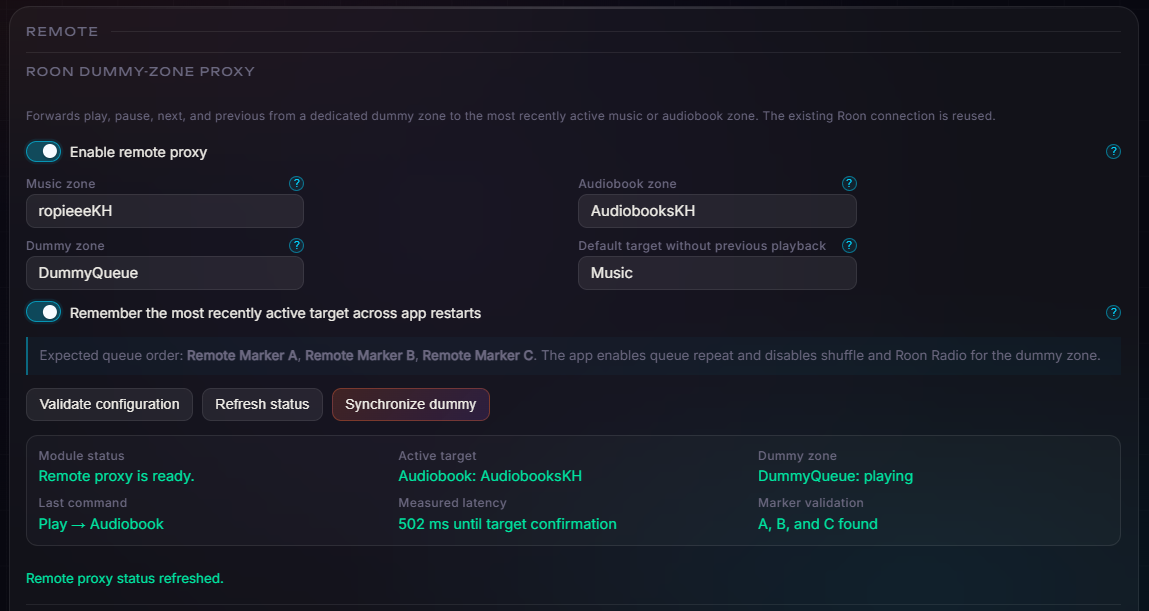Select the 'Play → Audiobook' last command

click(x=101, y=524)
